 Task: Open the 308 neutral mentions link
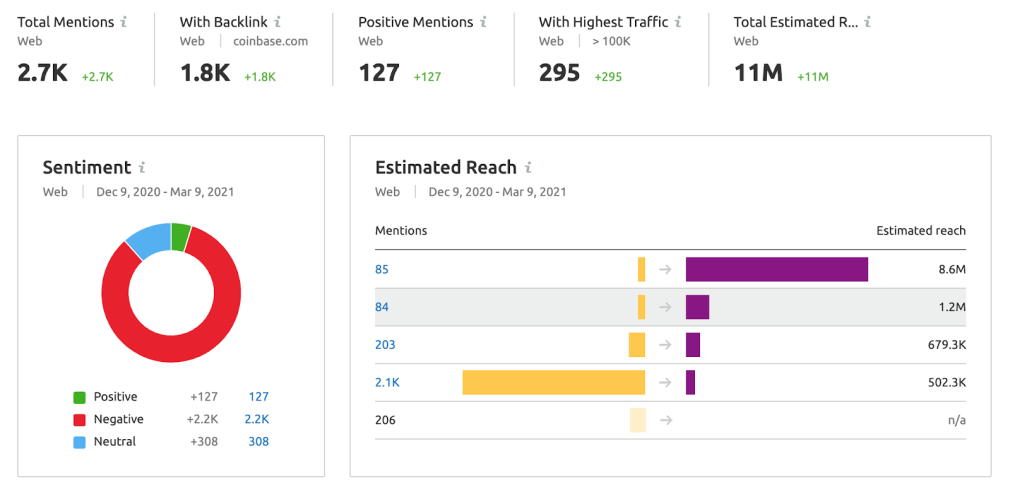tap(258, 442)
